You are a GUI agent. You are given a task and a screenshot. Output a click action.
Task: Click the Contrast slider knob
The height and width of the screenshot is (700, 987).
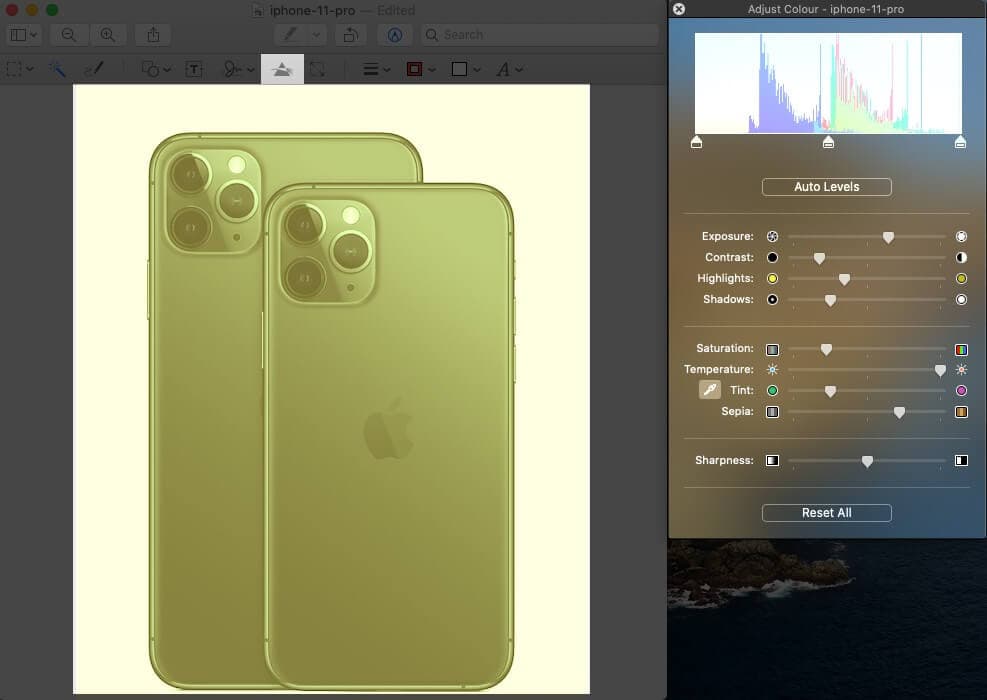point(819,258)
